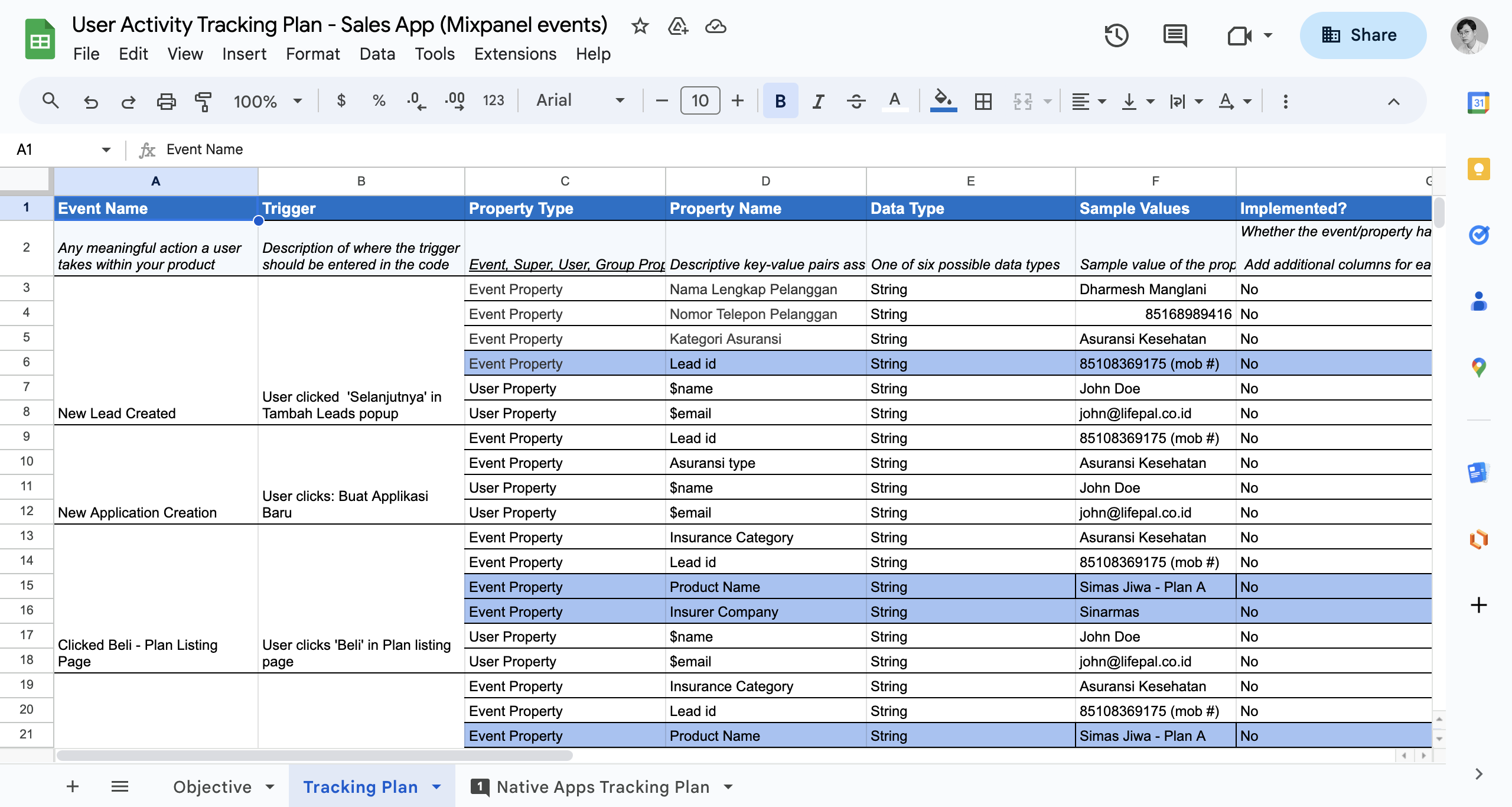Open the fill color picker
1512x807 pixels.
point(943,101)
